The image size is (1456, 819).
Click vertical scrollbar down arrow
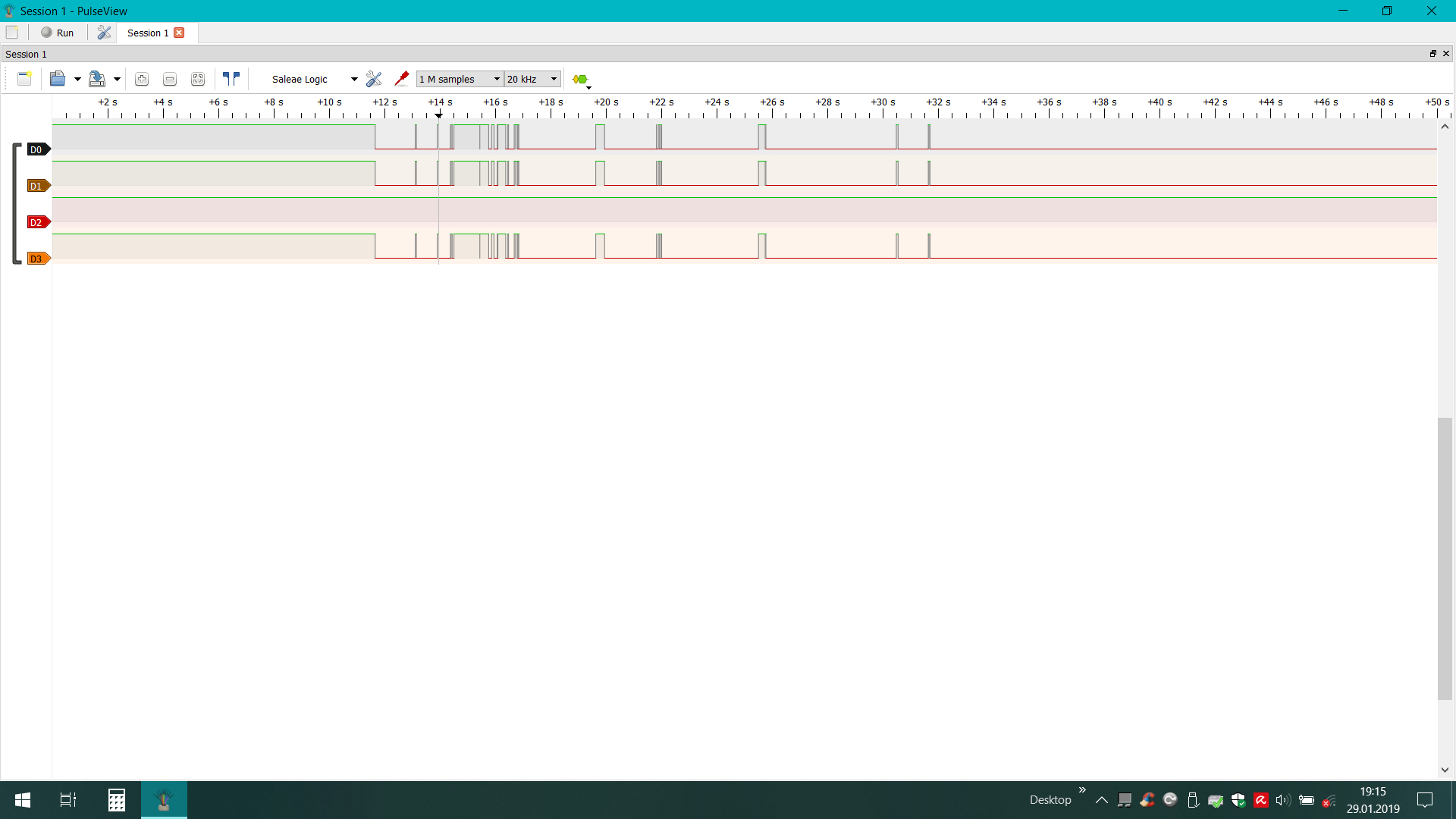(1445, 770)
